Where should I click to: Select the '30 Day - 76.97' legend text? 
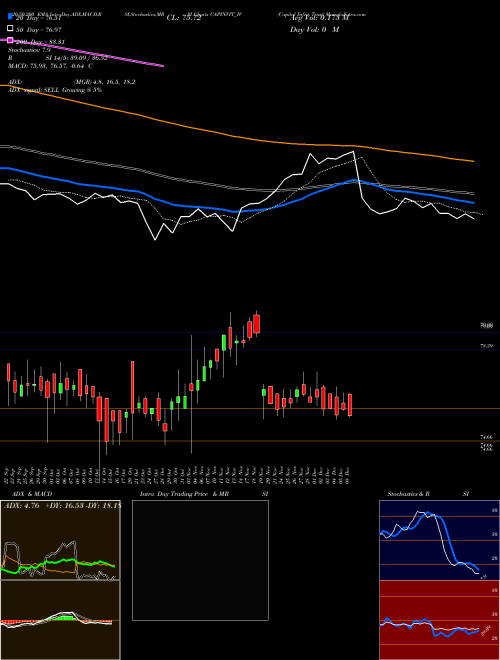point(38,30)
